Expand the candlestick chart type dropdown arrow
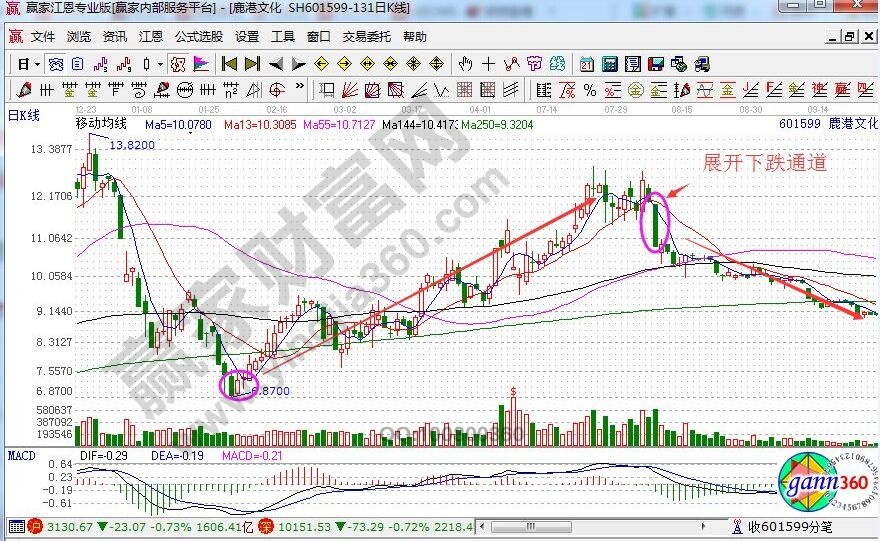Viewport: 880px width, 541px height. tap(160, 63)
